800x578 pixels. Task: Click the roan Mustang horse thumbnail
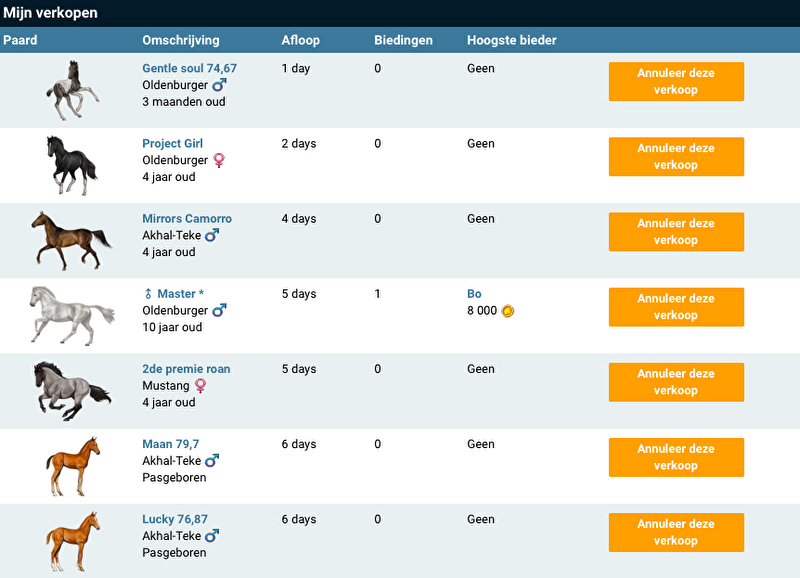(72, 390)
